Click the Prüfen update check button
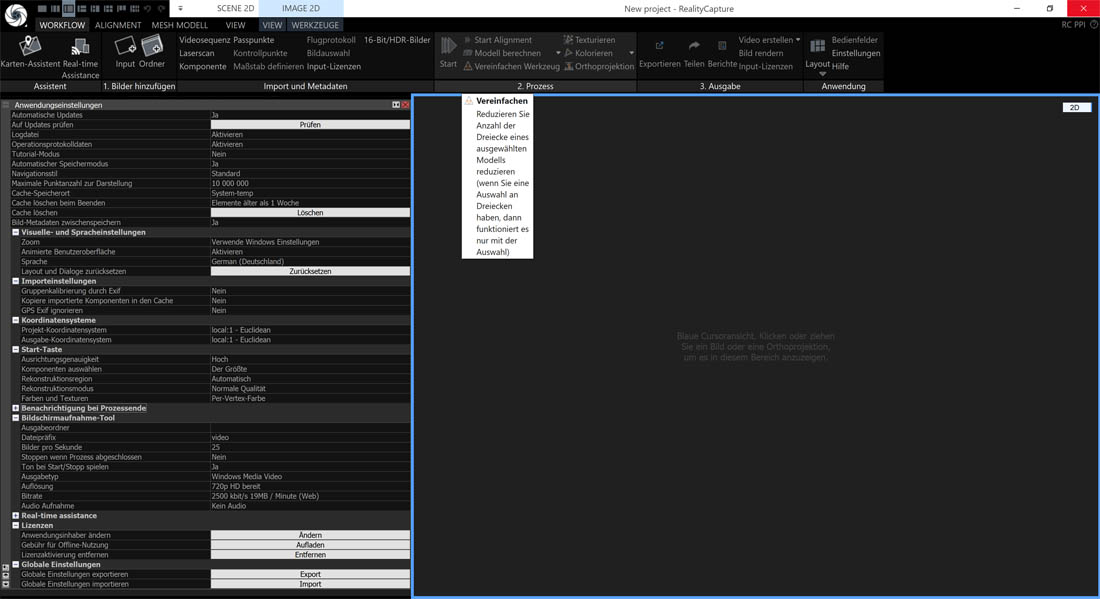The image size is (1100, 599). pyautogui.click(x=310, y=125)
